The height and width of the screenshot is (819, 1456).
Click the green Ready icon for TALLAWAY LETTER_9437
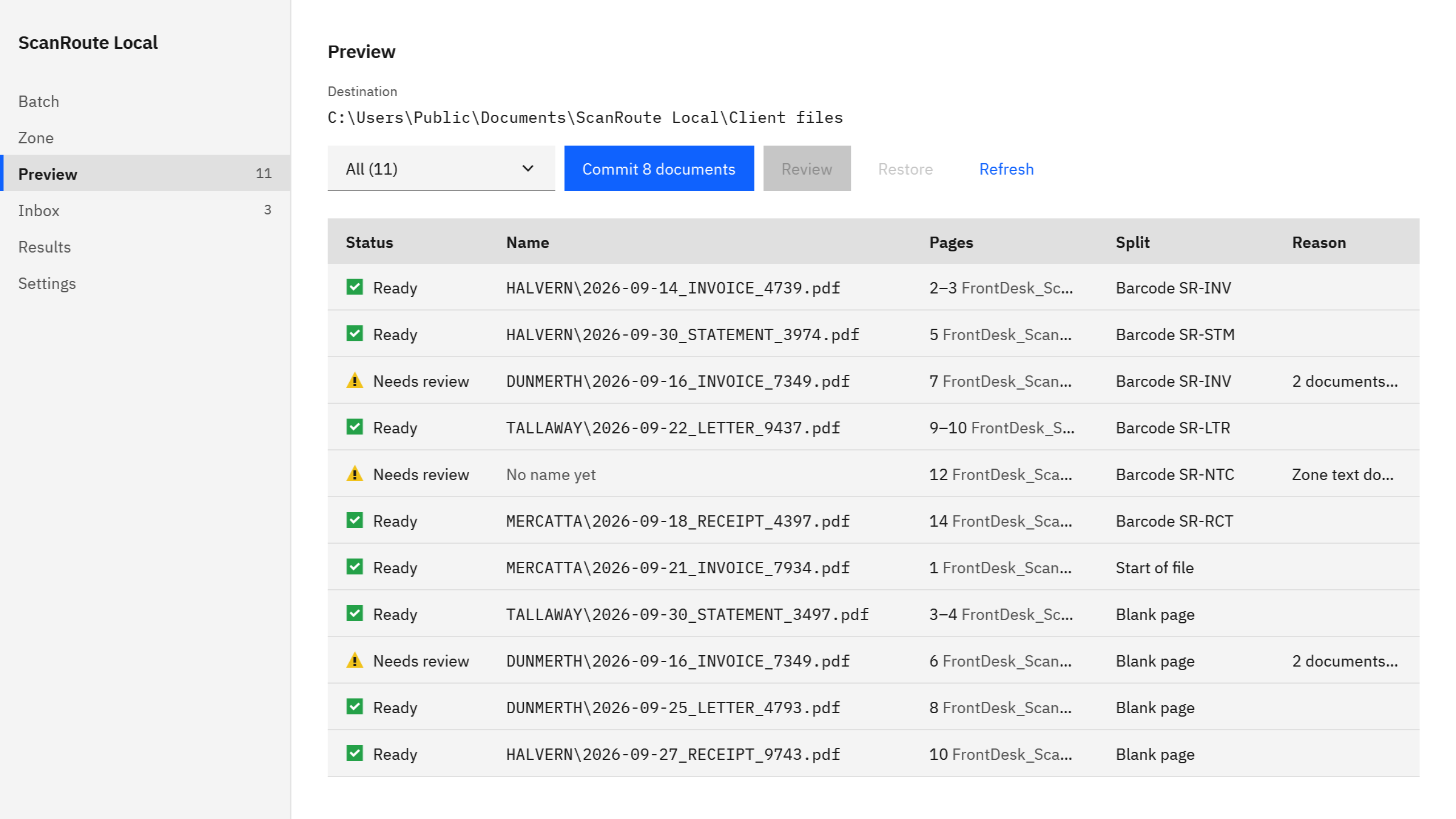point(355,427)
